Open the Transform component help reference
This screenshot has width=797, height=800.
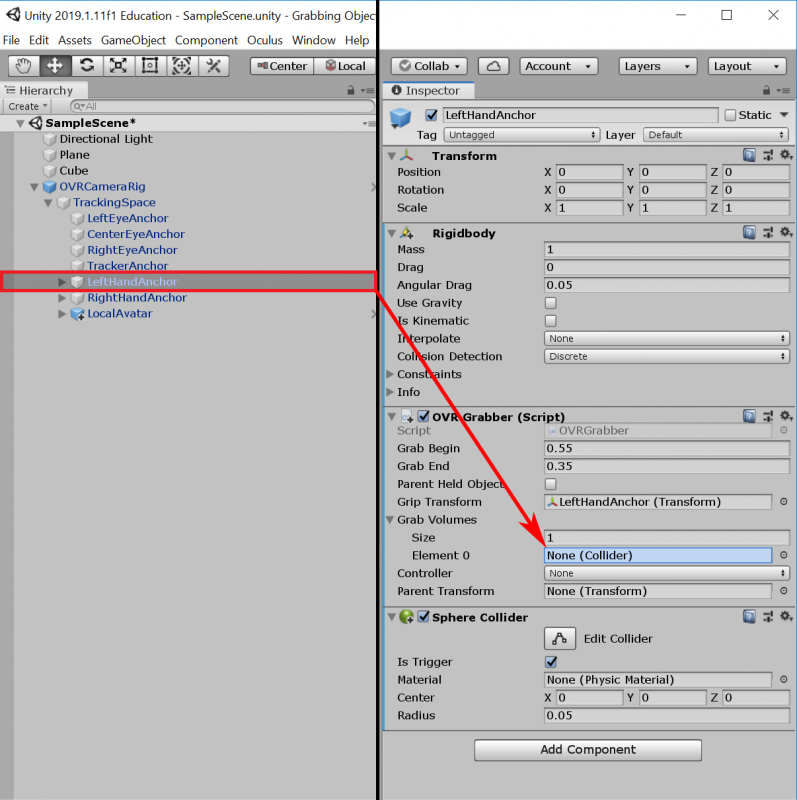(x=749, y=155)
